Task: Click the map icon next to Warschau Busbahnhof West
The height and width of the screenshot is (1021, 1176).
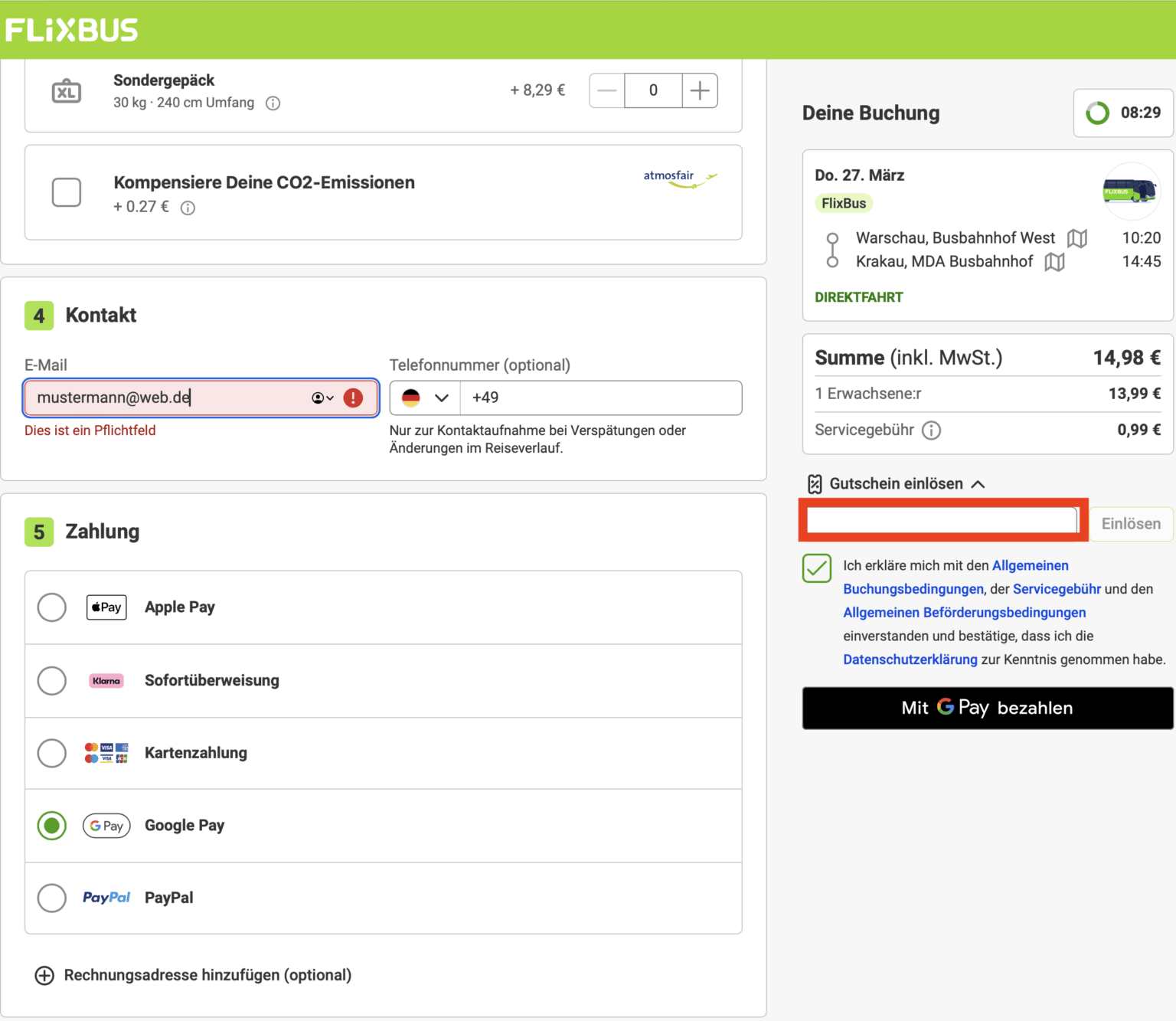Action: (x=1077, y=238)
